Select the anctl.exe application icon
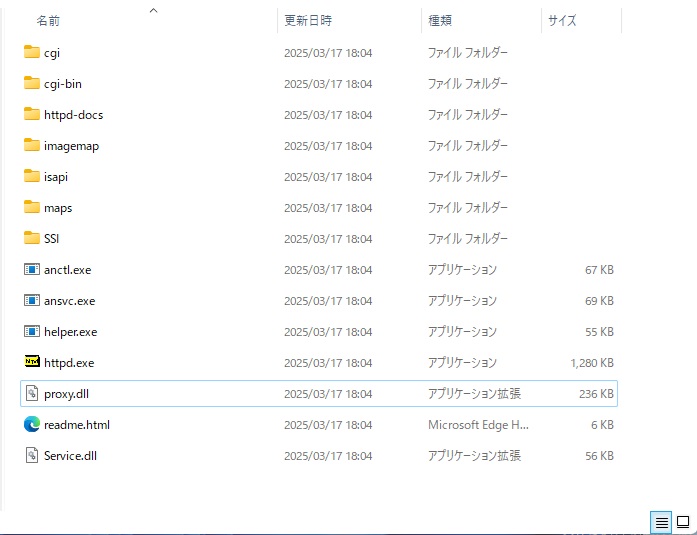The height and width of the screenshot is (535, 697). tap(32, 269)
